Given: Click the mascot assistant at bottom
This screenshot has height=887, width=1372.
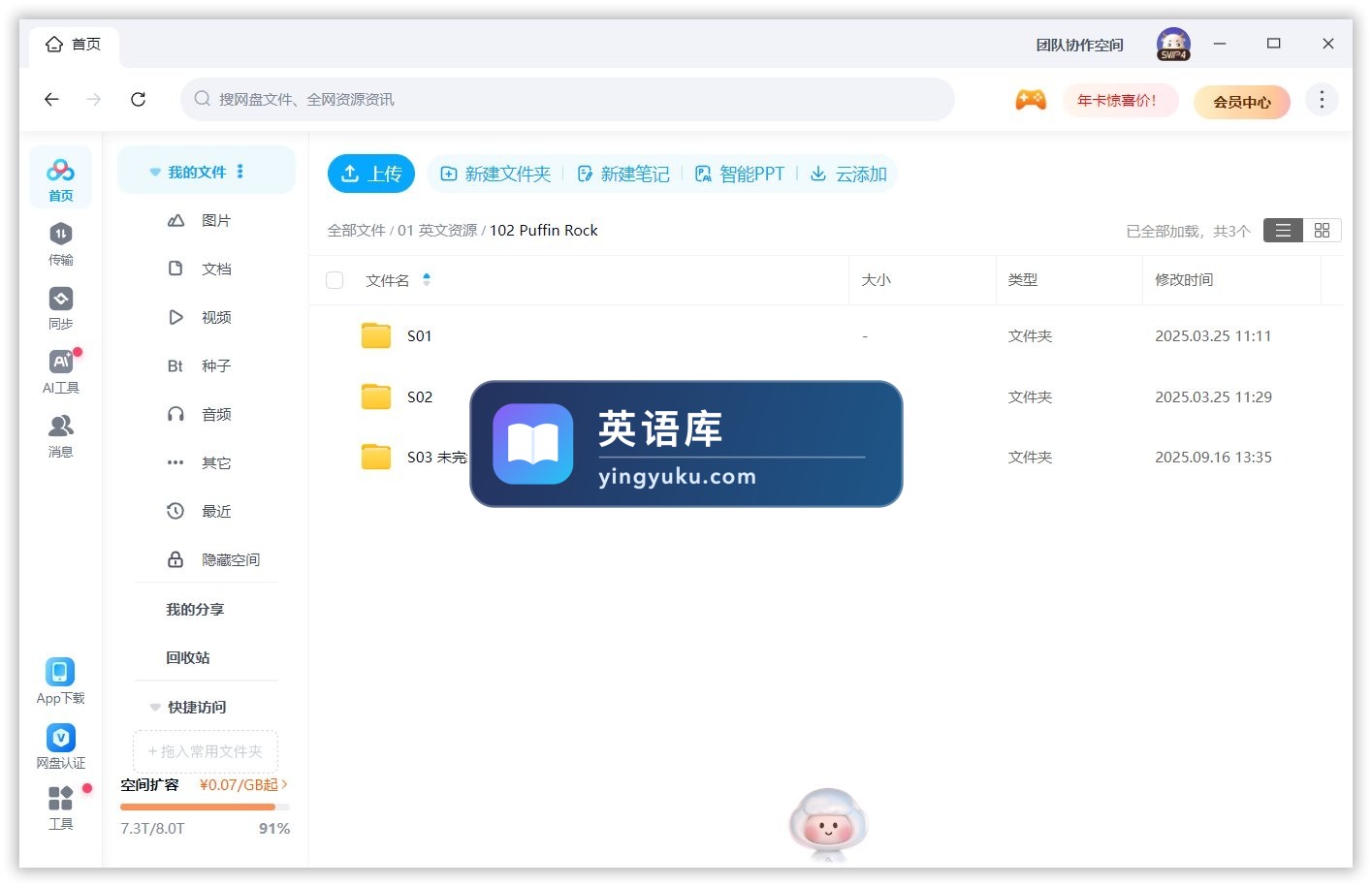Looking at the screenshot, I should coord(828,824).
